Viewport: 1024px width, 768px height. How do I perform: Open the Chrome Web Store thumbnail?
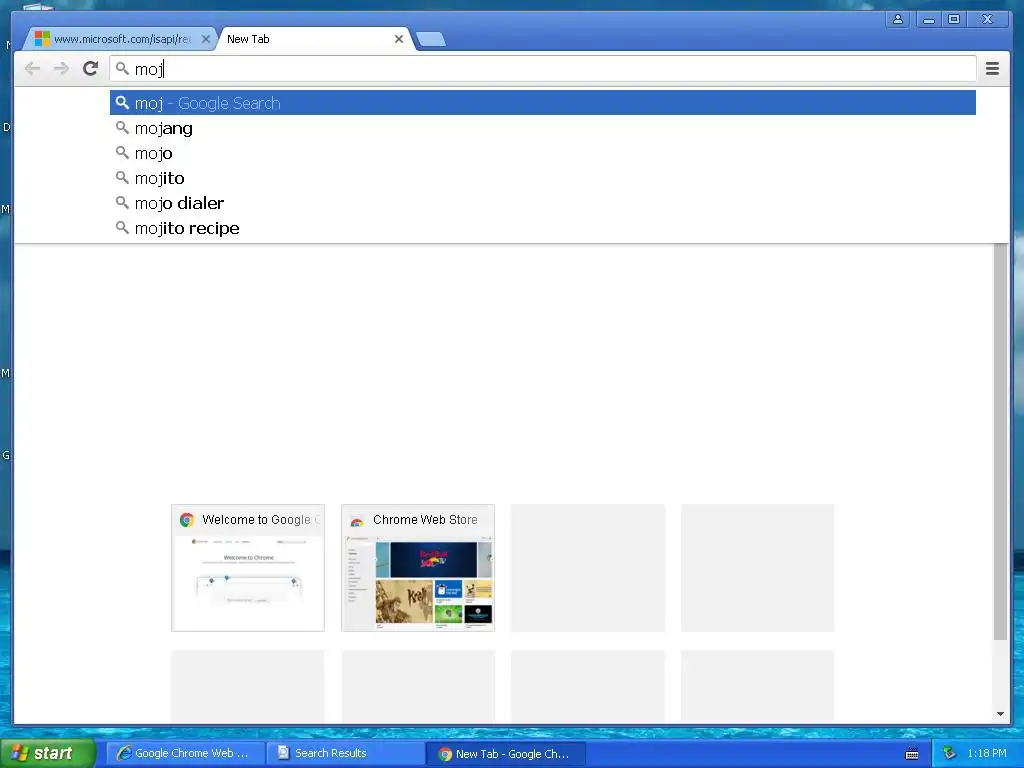pos(418,568)
